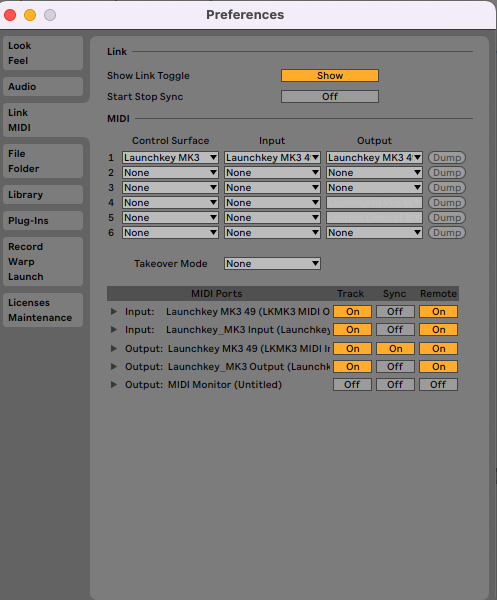497x600 pixels.
Task: Expand Output Launchkey_MK3 Output port
Action: point(114,366)
